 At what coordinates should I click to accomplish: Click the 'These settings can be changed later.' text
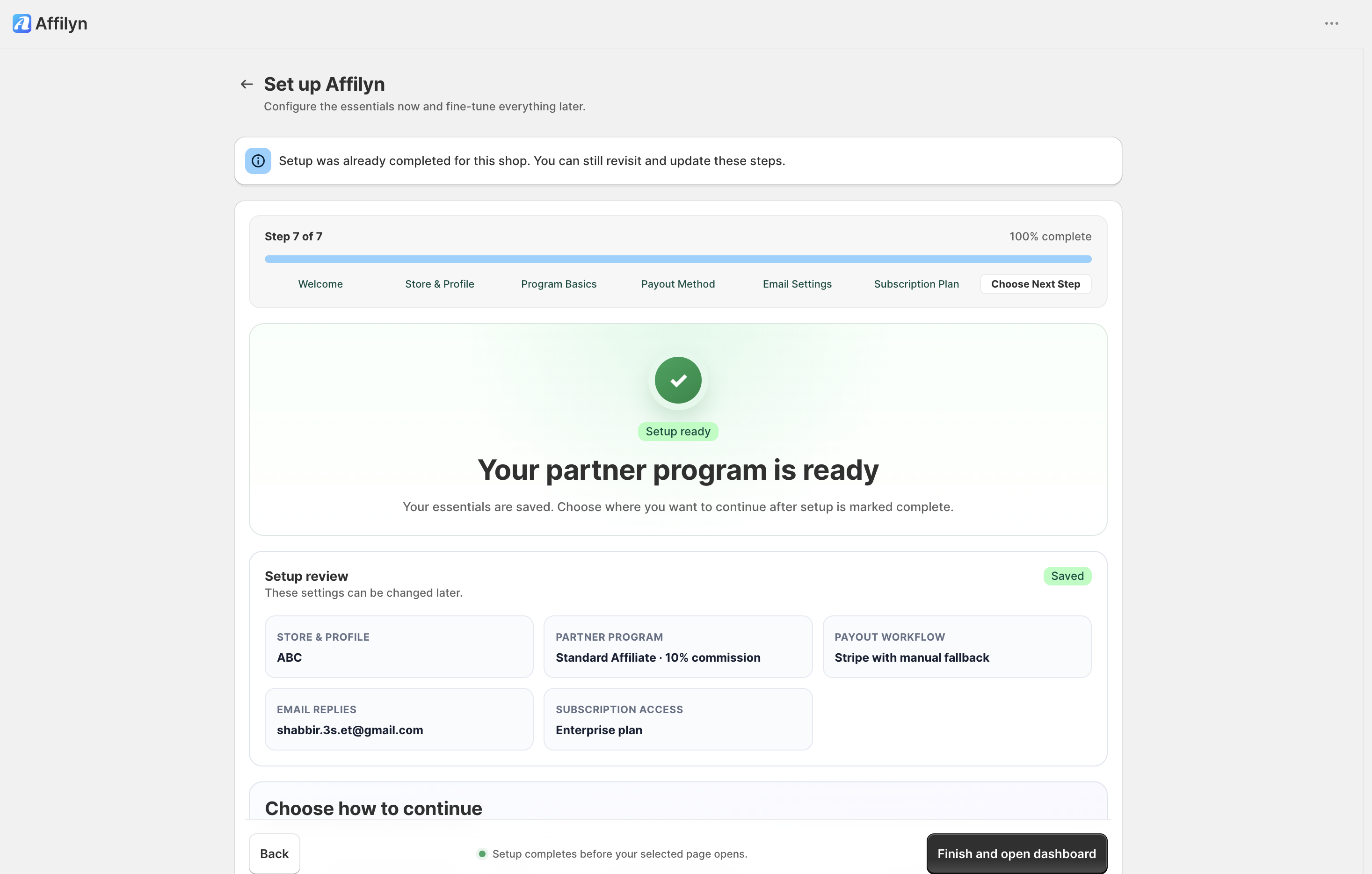363,592
